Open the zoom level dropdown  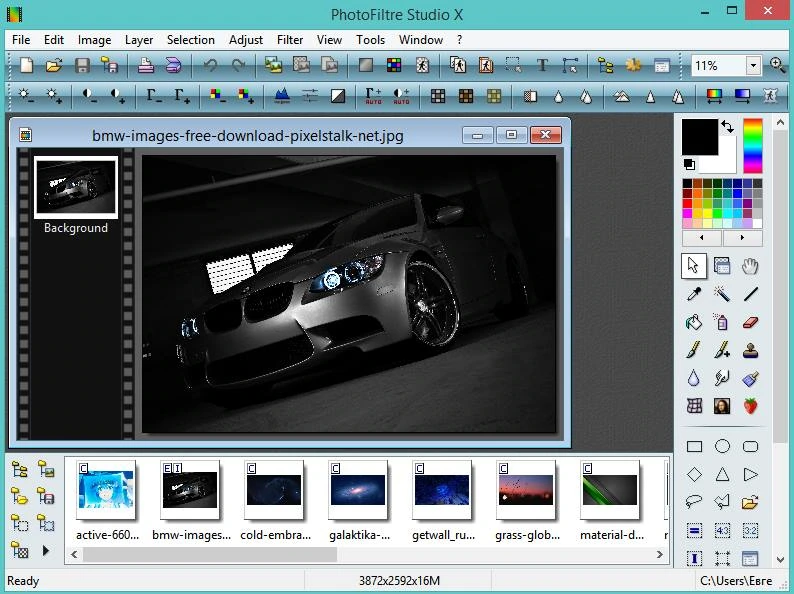pos(753,65)
